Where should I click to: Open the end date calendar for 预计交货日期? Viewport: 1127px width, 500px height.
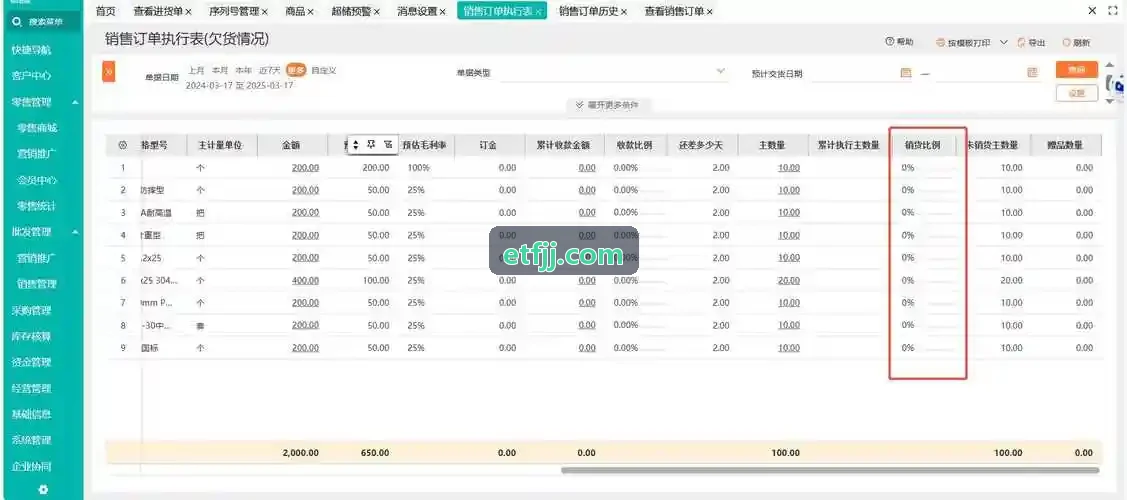(1032, 73)
